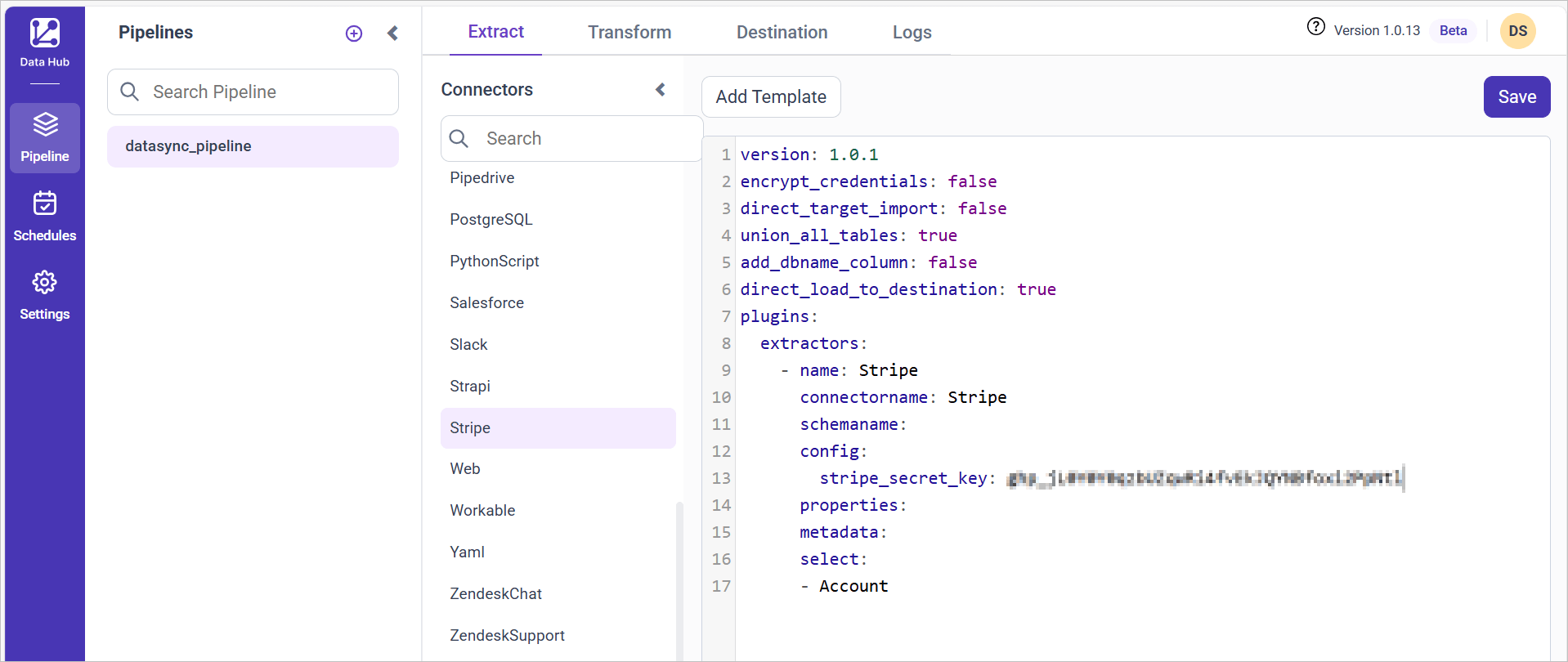
Task: Switch to the Extract tab
Action: pos(495,32)
